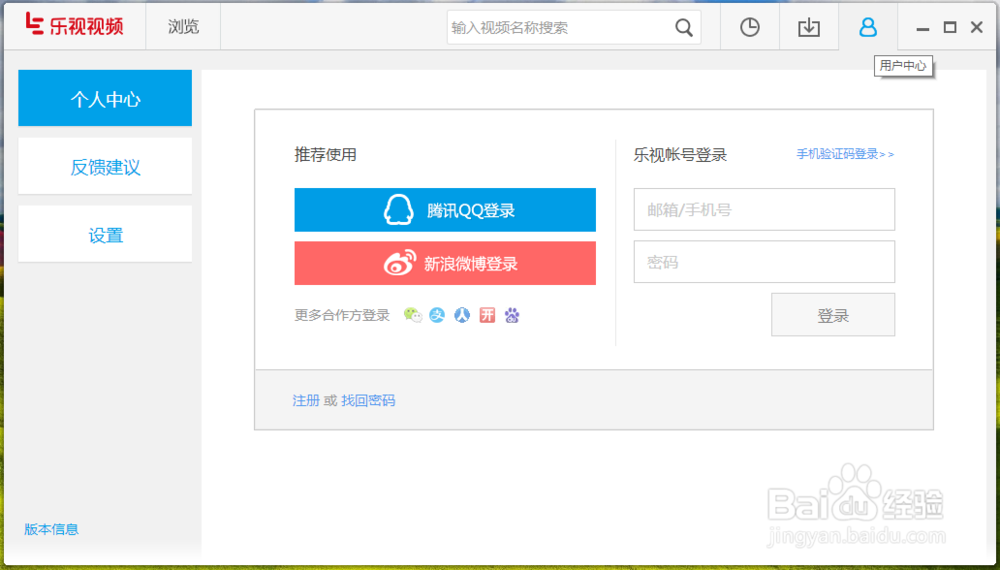Focus the 邮箱/手机号 input field
The height and width of the screenshot is (570, 1000).
click(764, 209)
